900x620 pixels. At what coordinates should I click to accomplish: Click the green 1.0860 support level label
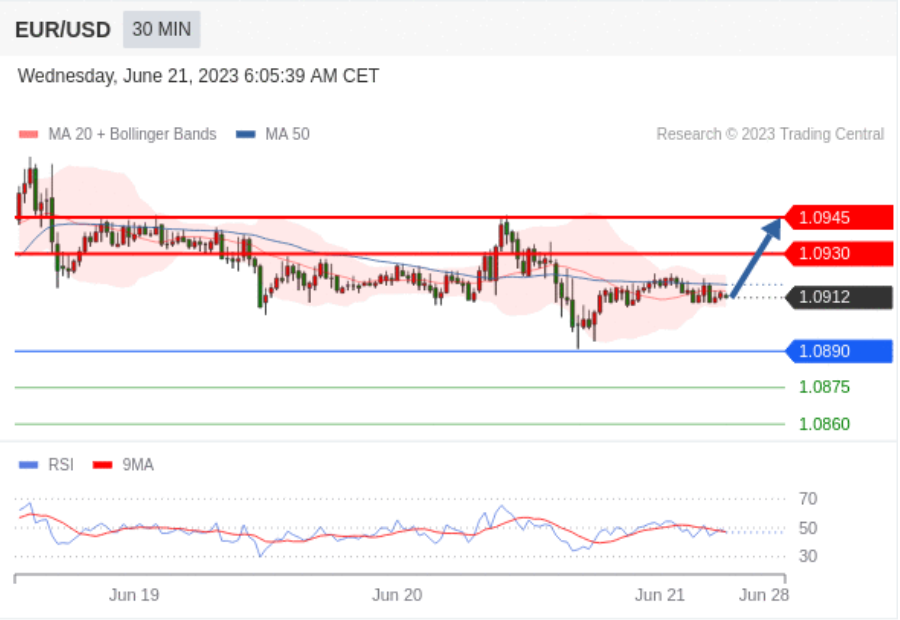coord(824,424)
